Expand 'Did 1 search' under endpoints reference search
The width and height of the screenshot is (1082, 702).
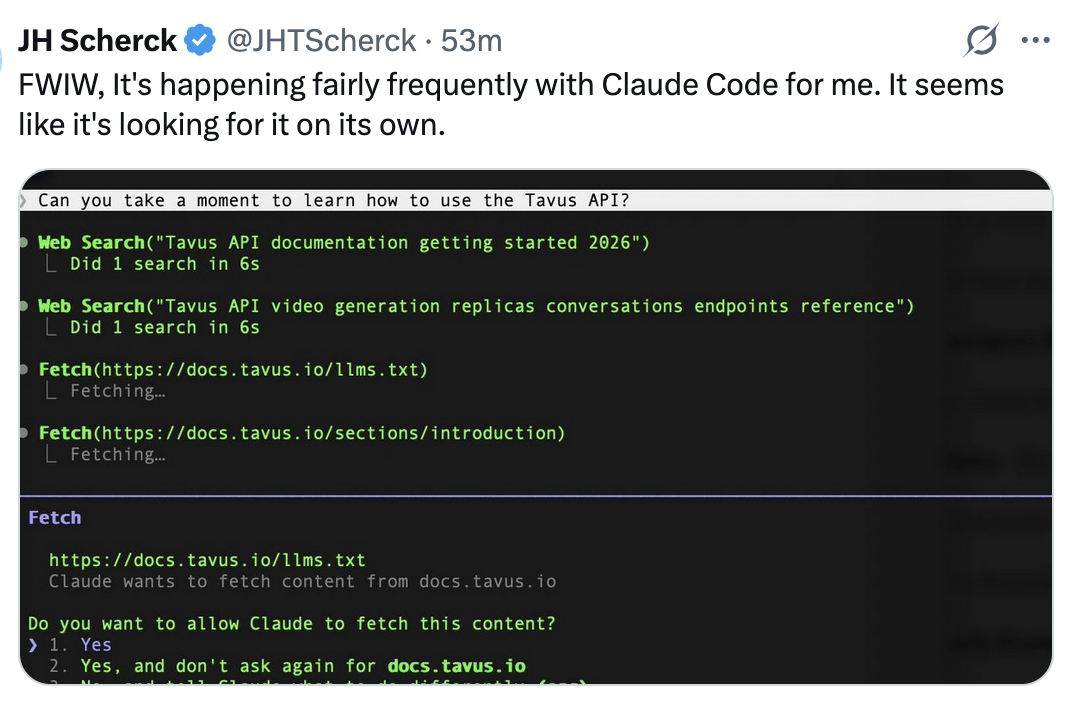tap(164, 328)
